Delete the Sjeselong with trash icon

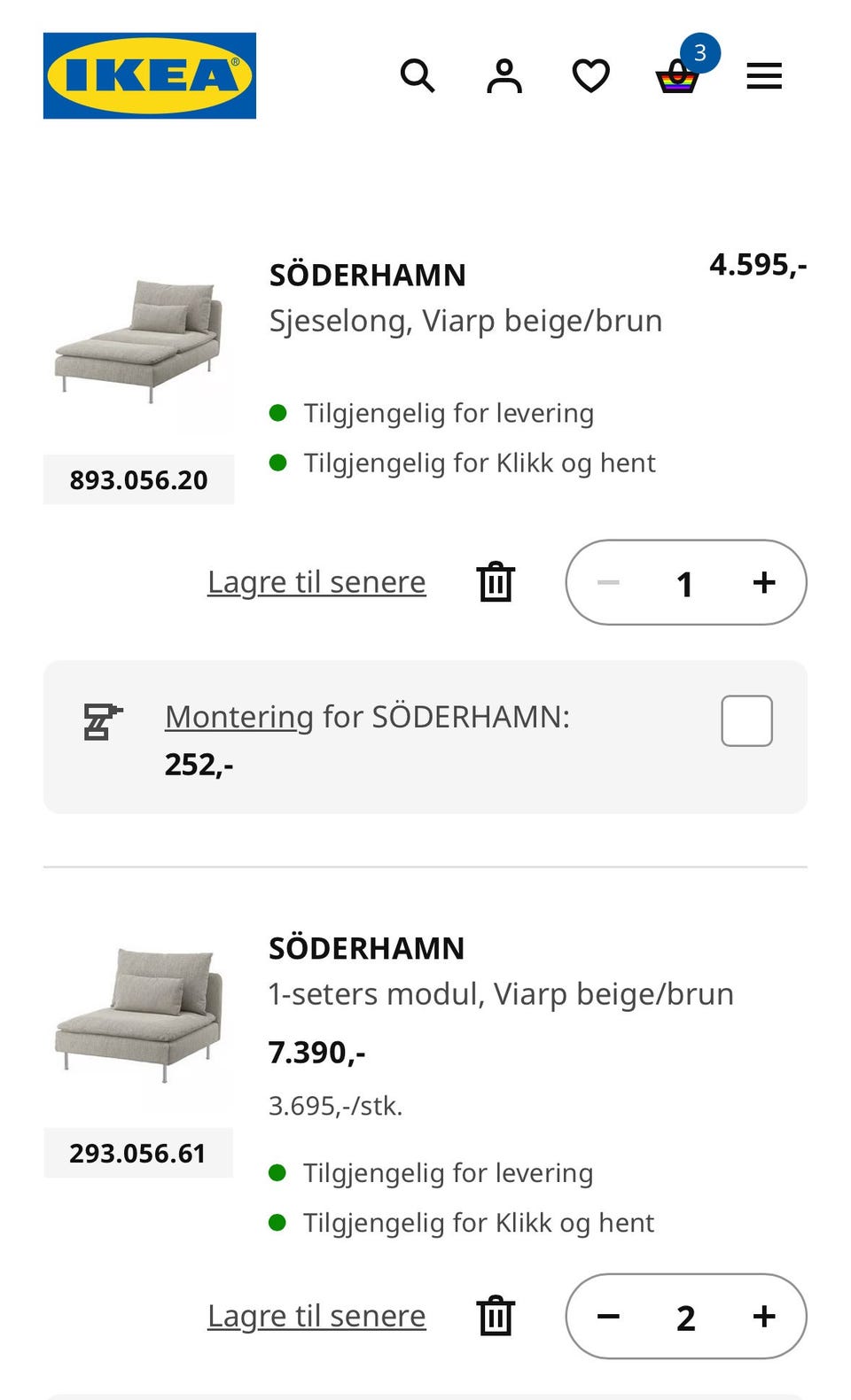tap(496, 582)
